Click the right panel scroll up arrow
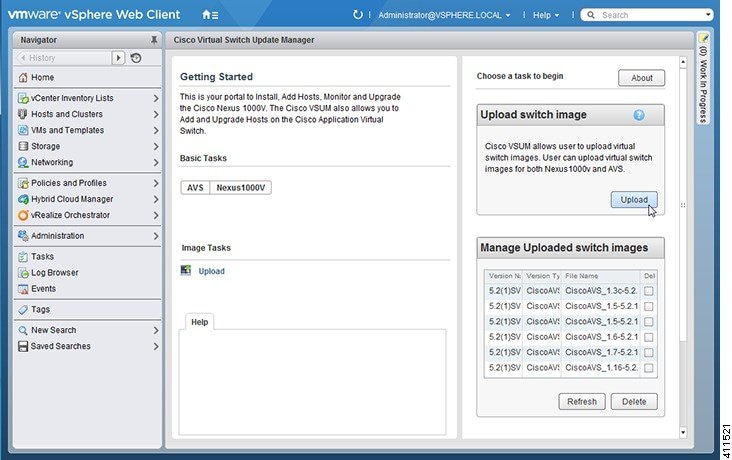The width and height of the screenshot is (732, 460). tap(683, 62)
